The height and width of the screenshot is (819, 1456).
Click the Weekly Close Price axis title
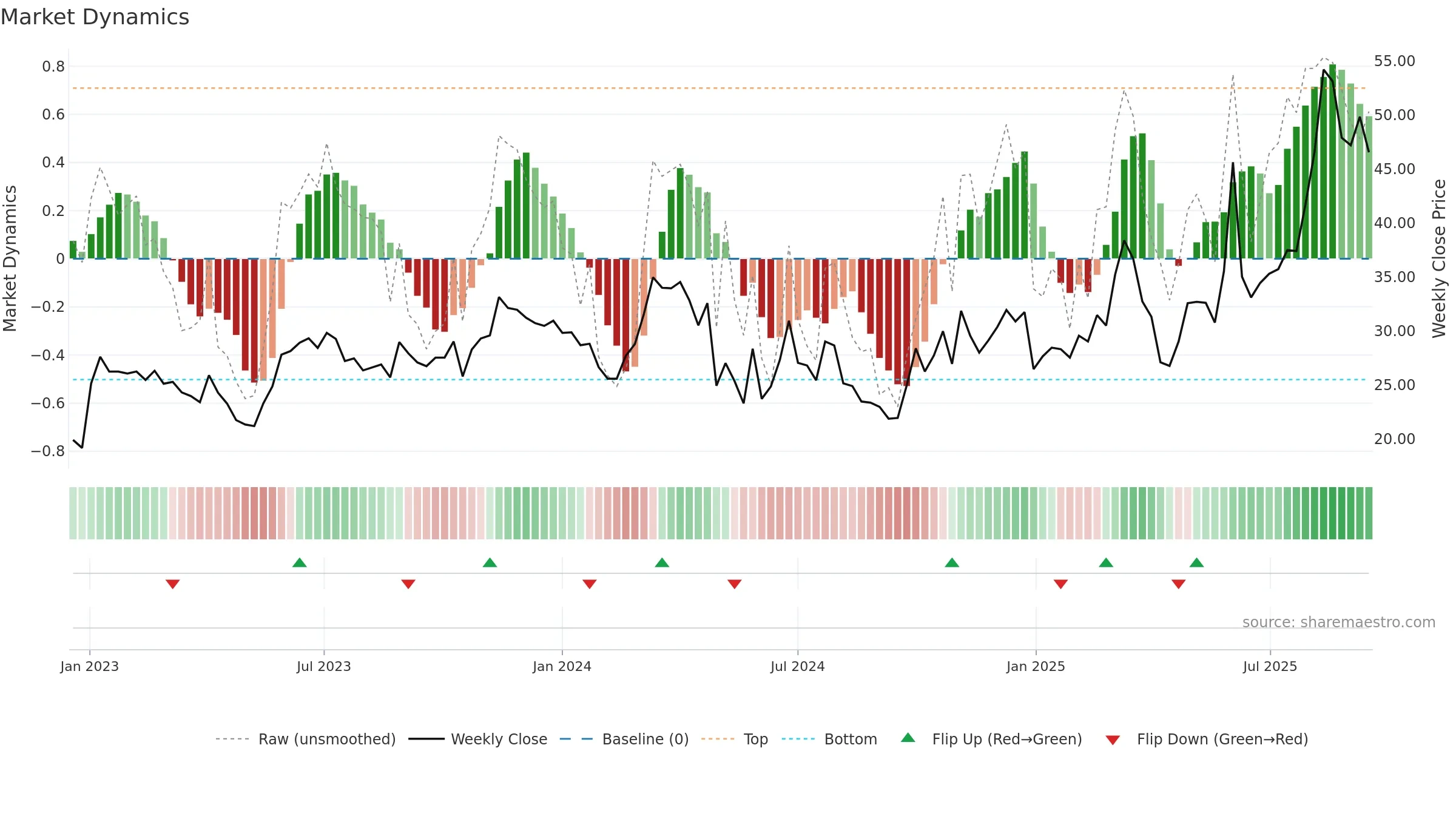pyautogui.click(x=1439, y=258)
